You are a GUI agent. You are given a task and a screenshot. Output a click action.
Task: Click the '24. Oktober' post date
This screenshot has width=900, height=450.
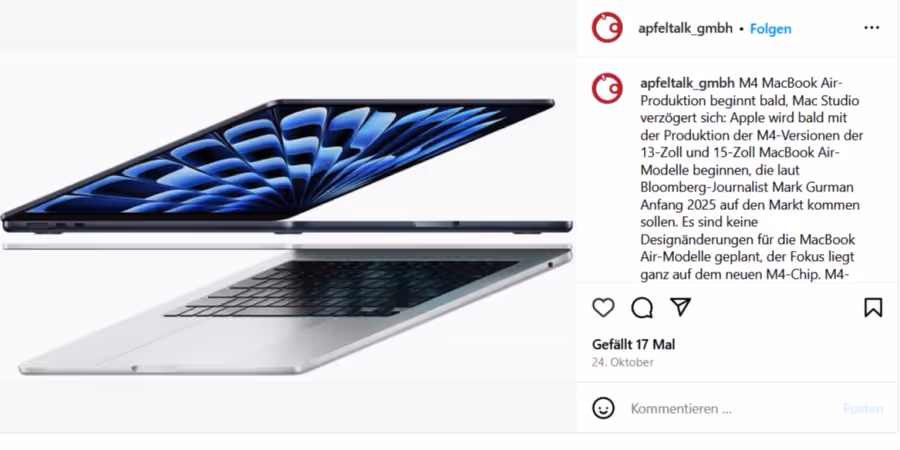[623, 362]
